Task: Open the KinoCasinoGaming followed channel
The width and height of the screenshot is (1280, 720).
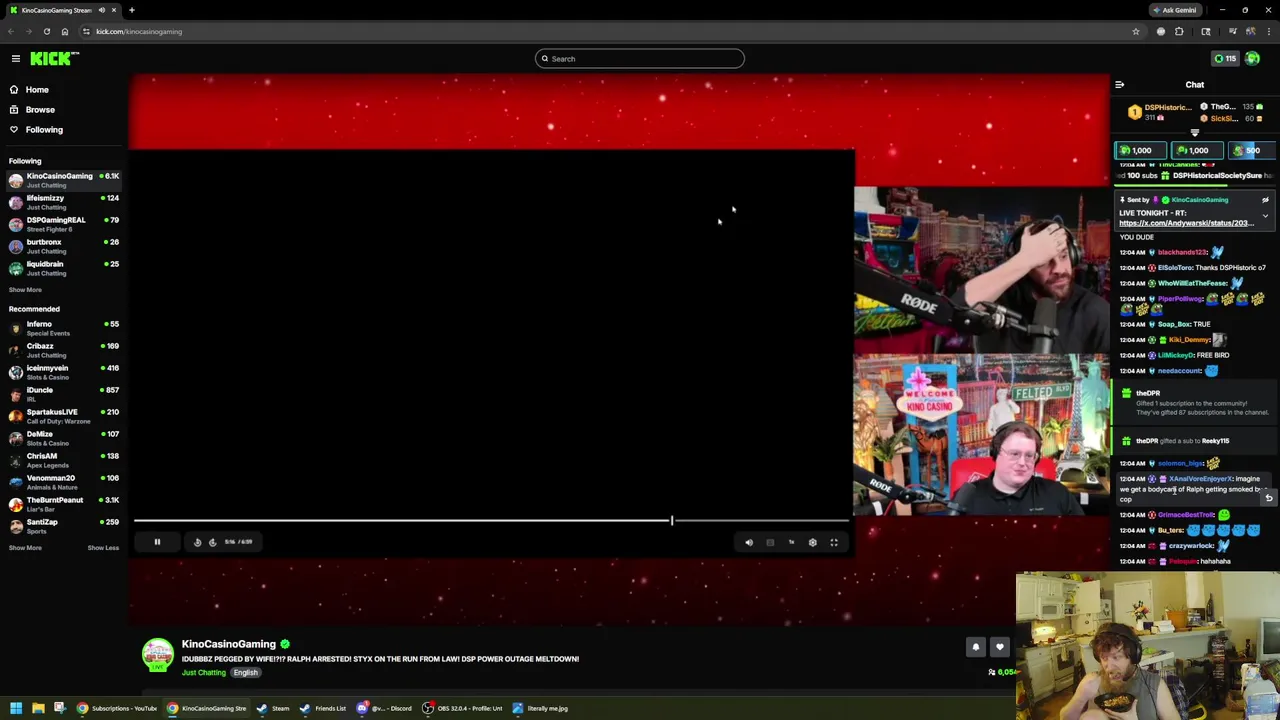Action: [64, 180]
